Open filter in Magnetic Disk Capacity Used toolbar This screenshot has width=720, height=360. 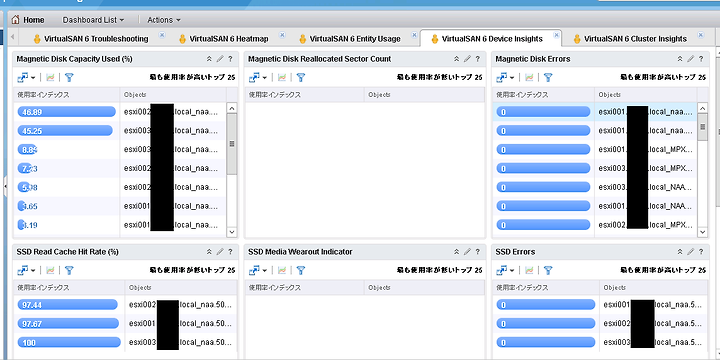pyautogui.click(x=69, y=77)
